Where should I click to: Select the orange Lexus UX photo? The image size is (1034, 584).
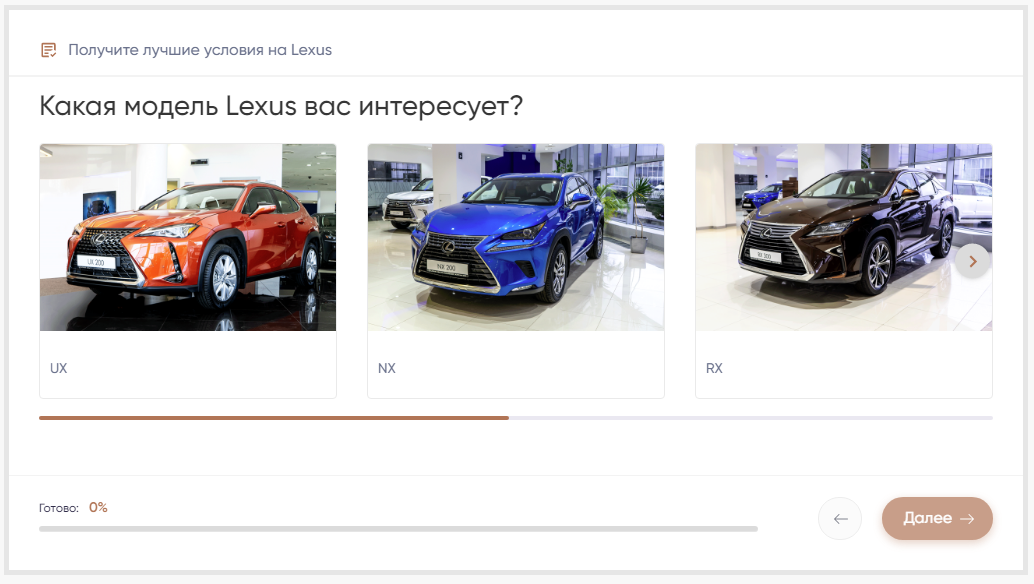tap(188, 237)
